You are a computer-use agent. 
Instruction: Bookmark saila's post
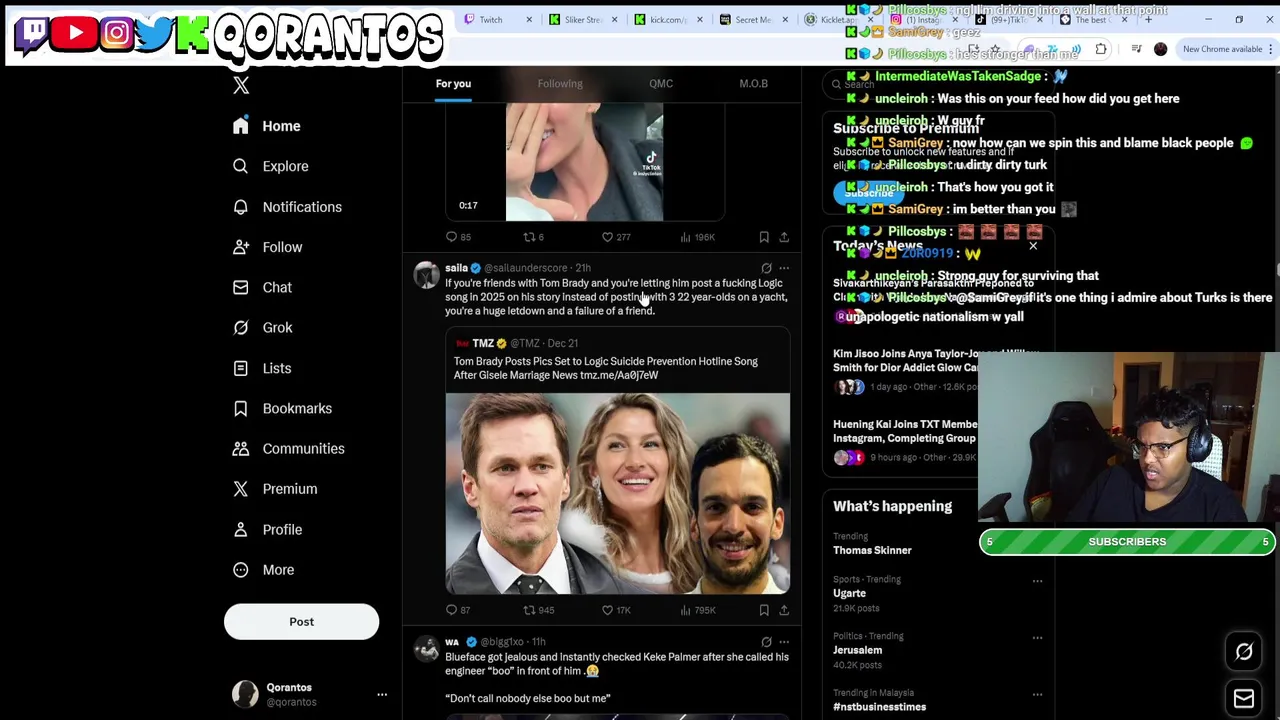pyautogui.click(x=764, y=610)
